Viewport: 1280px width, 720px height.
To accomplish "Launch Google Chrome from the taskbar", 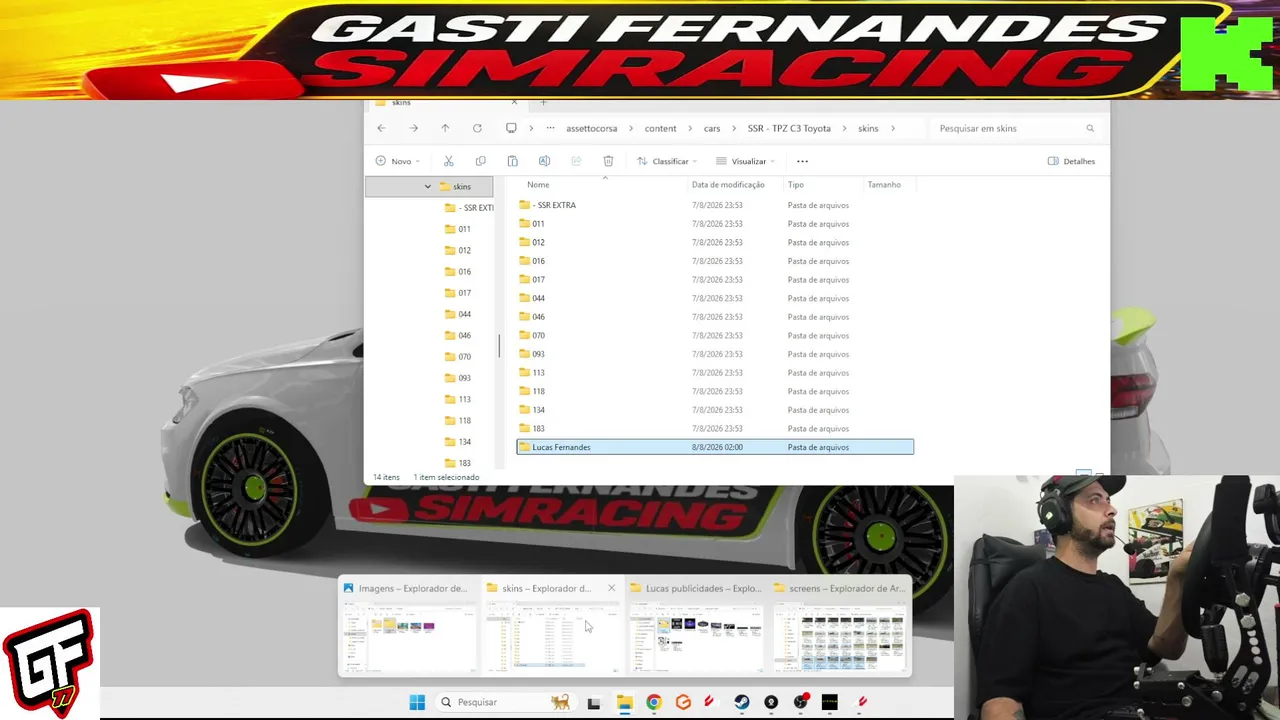I will pyautogui.click(x=654, y=702).
